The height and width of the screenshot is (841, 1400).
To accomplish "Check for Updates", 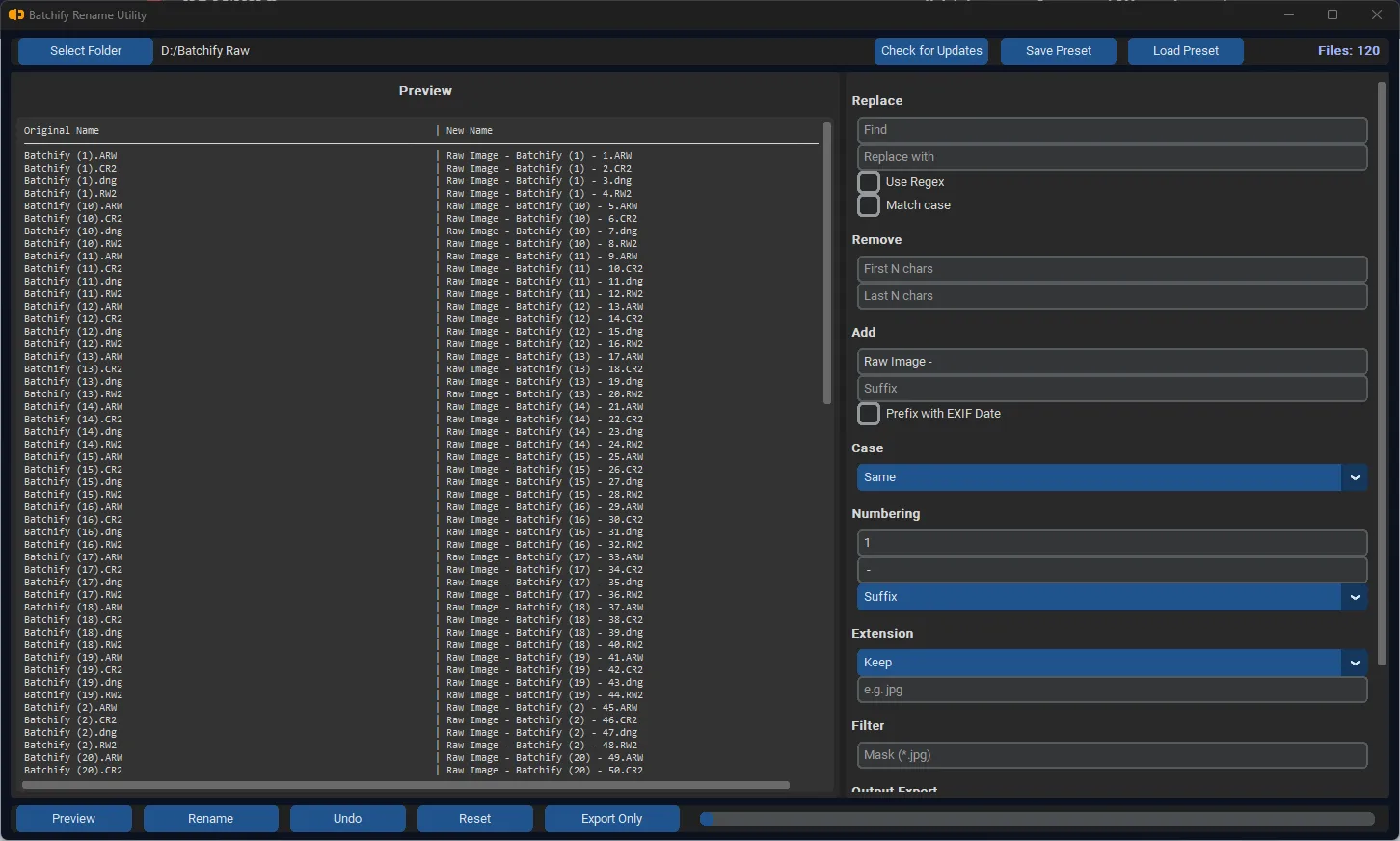I will pos(931,51).
